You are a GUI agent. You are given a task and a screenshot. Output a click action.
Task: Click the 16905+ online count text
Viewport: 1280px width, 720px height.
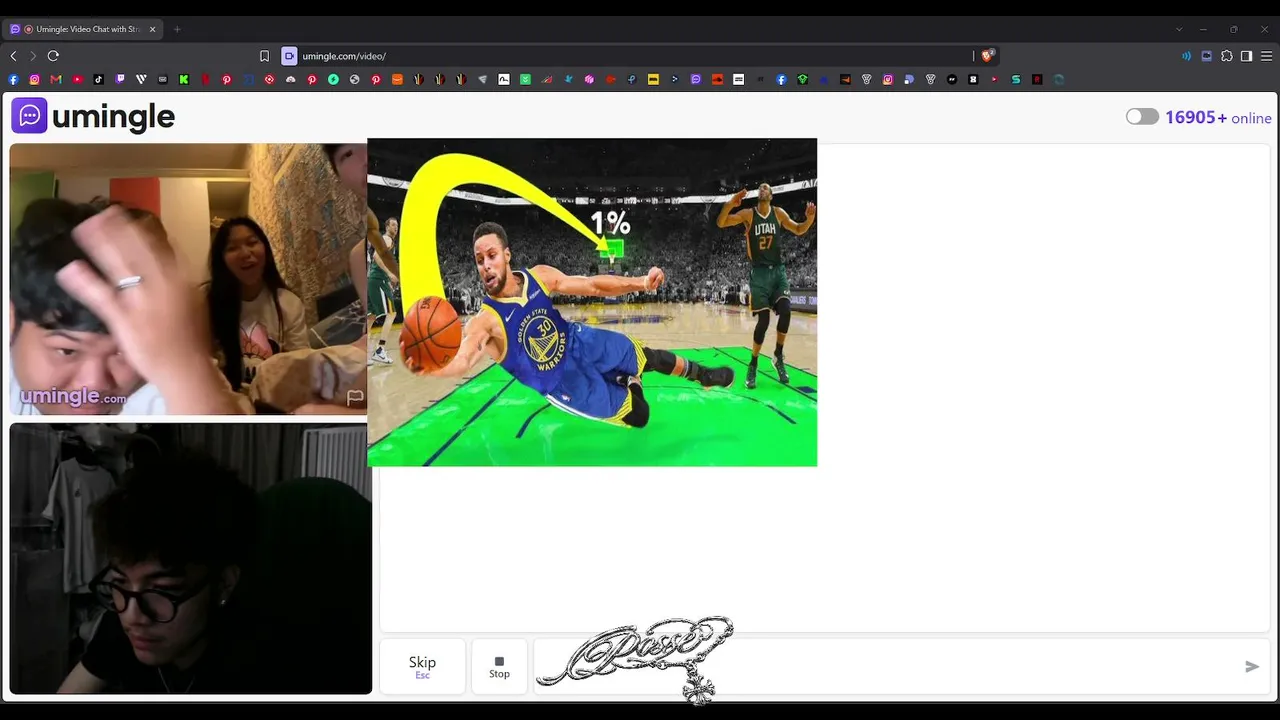point(1218,117)
